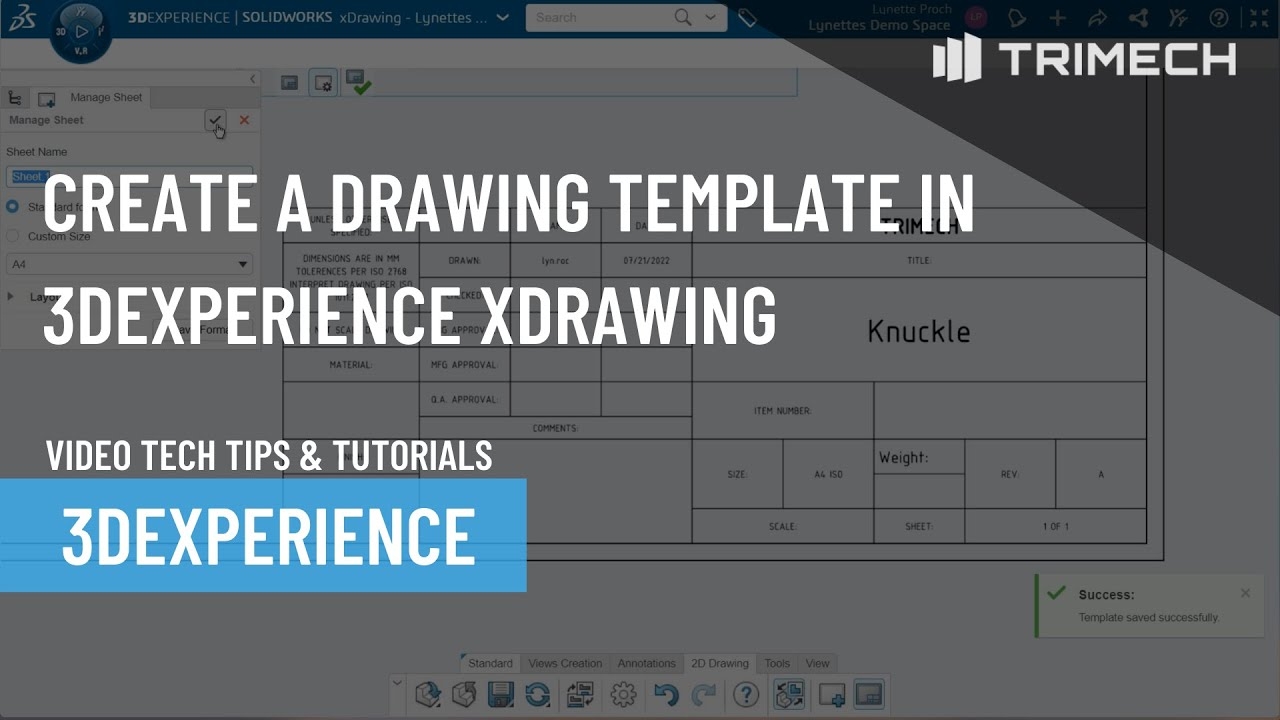Switch to the Standard tab
1280x720 pixels.
490,663
